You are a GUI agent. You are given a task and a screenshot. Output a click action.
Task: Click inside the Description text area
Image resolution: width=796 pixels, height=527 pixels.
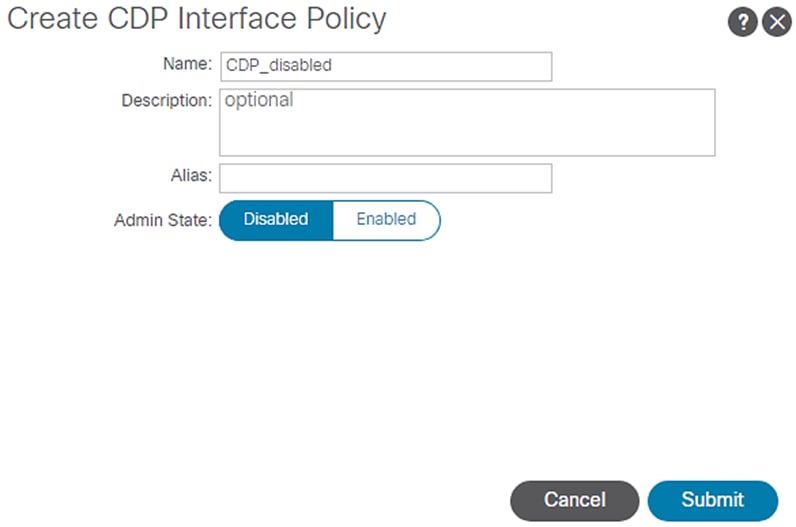pos(466,130)
